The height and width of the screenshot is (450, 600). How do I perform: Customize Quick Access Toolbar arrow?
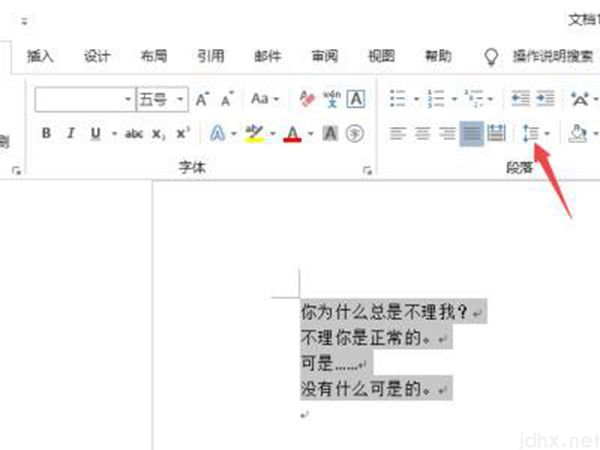click(x=24, y=21)
